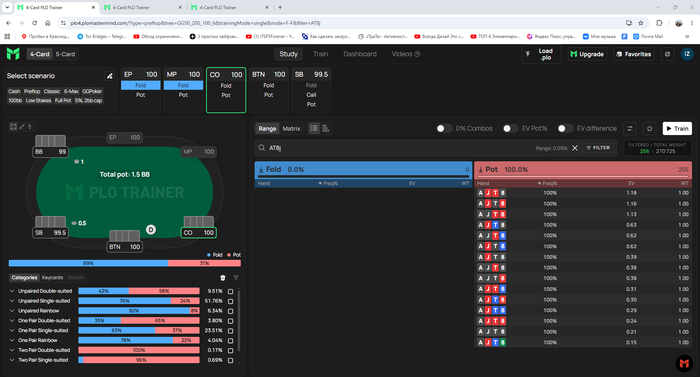Turn on the EV difference switch
The width and height of the screenshot is (700, 377).
coord(565,129)
